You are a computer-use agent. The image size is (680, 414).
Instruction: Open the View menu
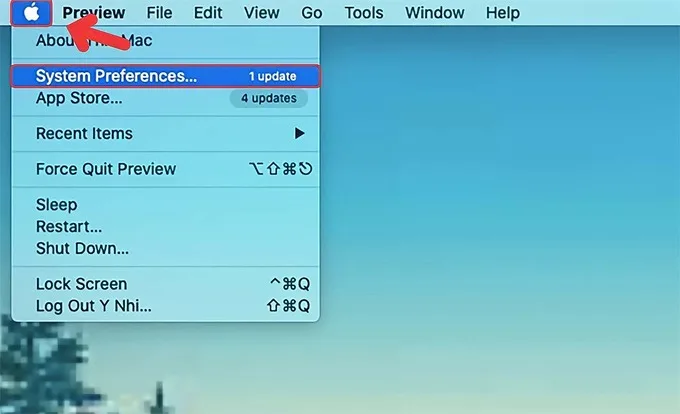pos(262,13)
